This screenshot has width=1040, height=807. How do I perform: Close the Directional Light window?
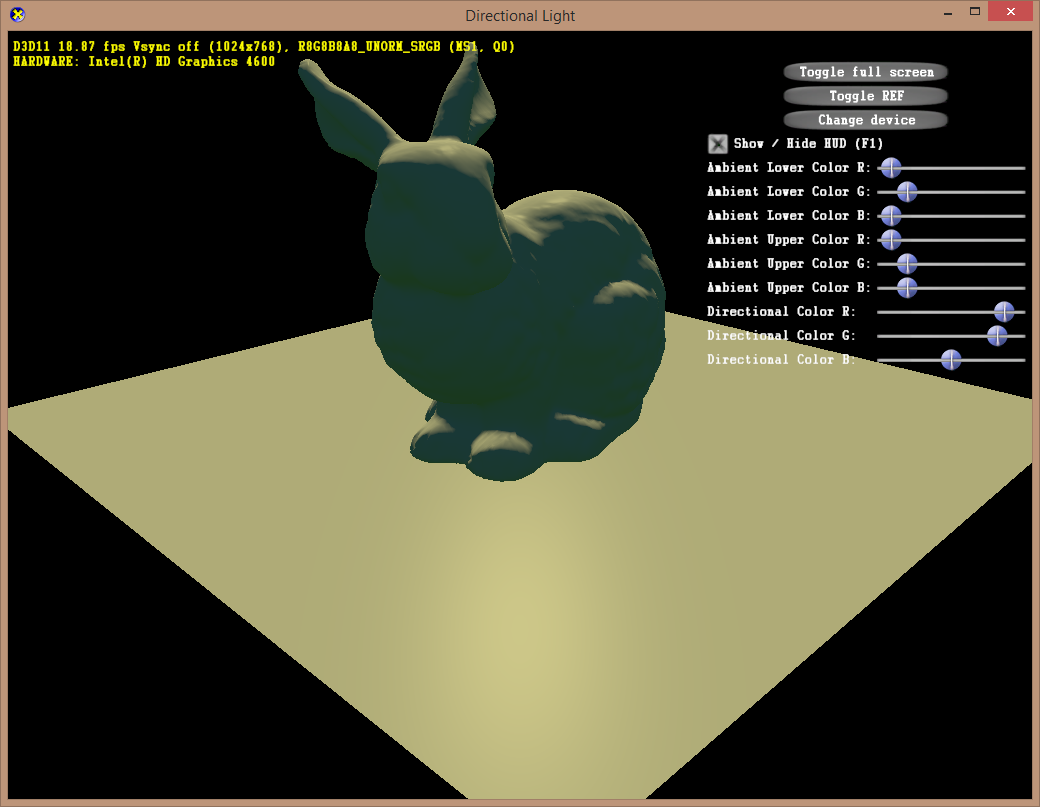pos(1010,12)
